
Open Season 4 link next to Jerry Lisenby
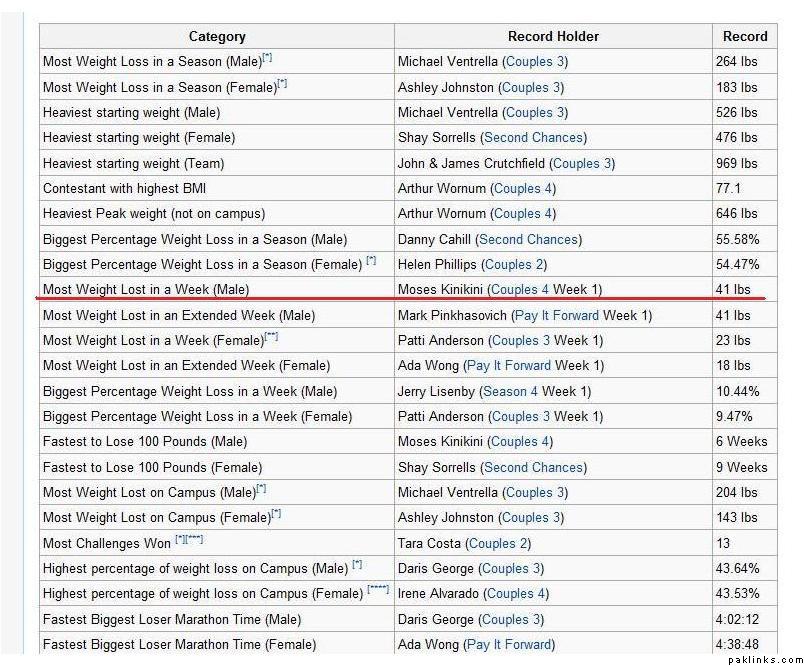coord(510,391)
